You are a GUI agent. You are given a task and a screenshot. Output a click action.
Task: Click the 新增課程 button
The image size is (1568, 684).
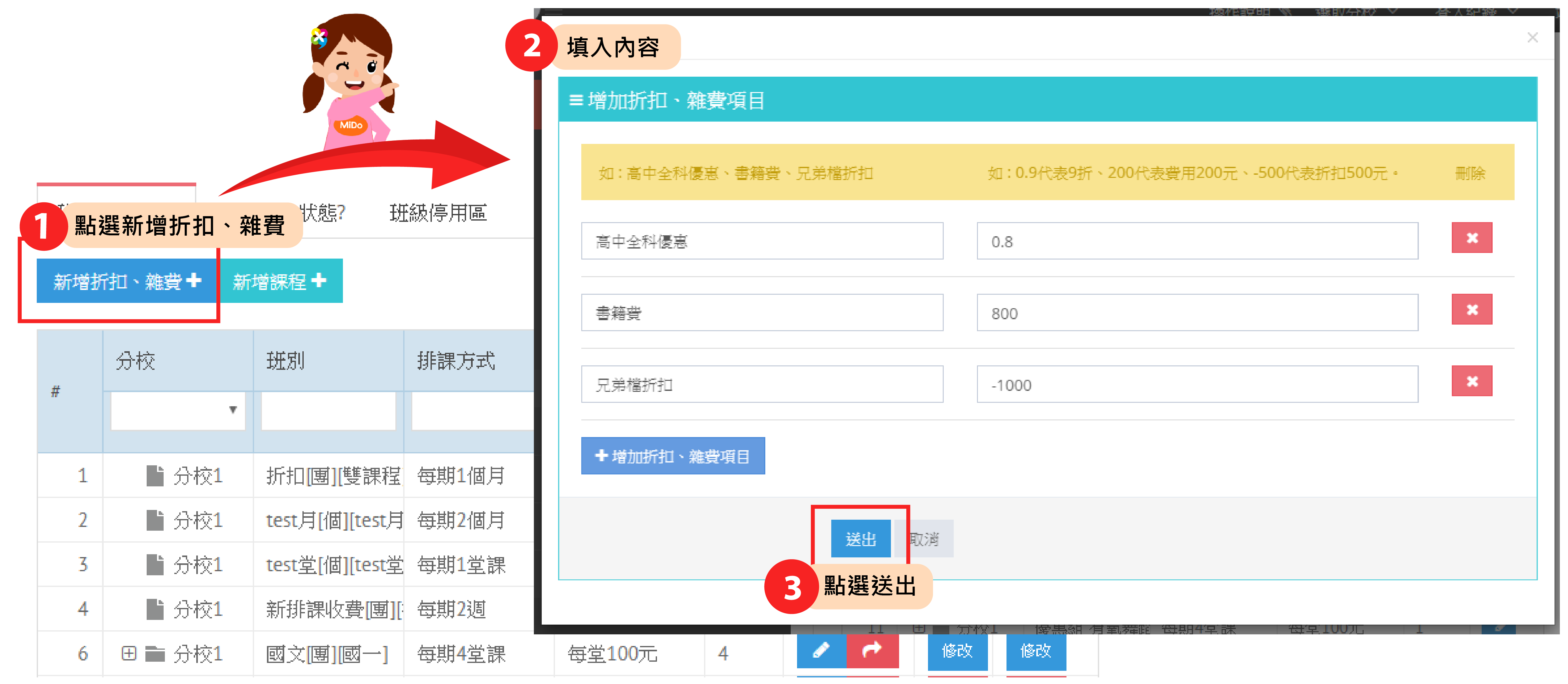click(x=280, y=282)
